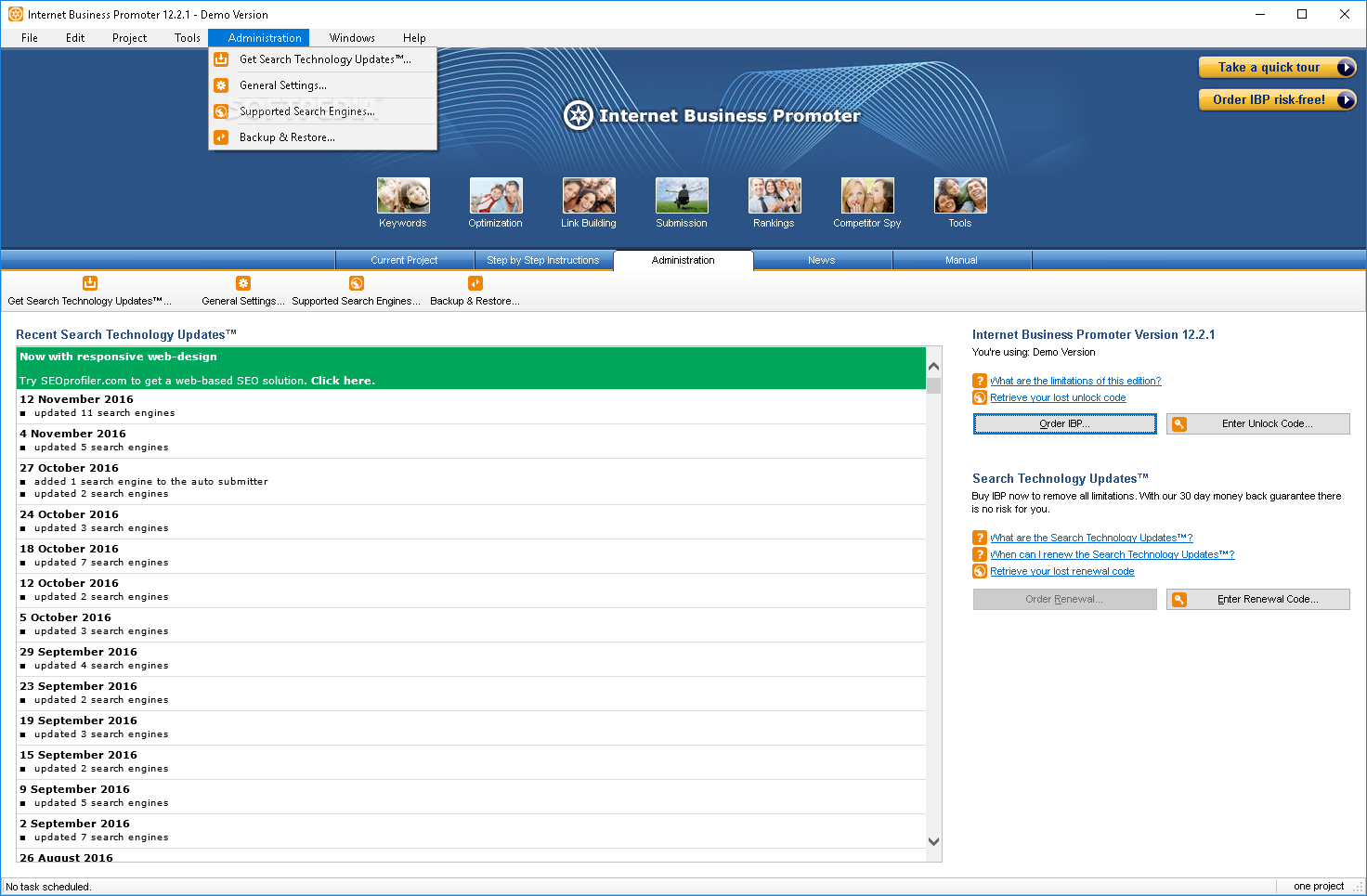Open the Tools menu
Viewport: 1367px width, 896px height.
(187, 38)
